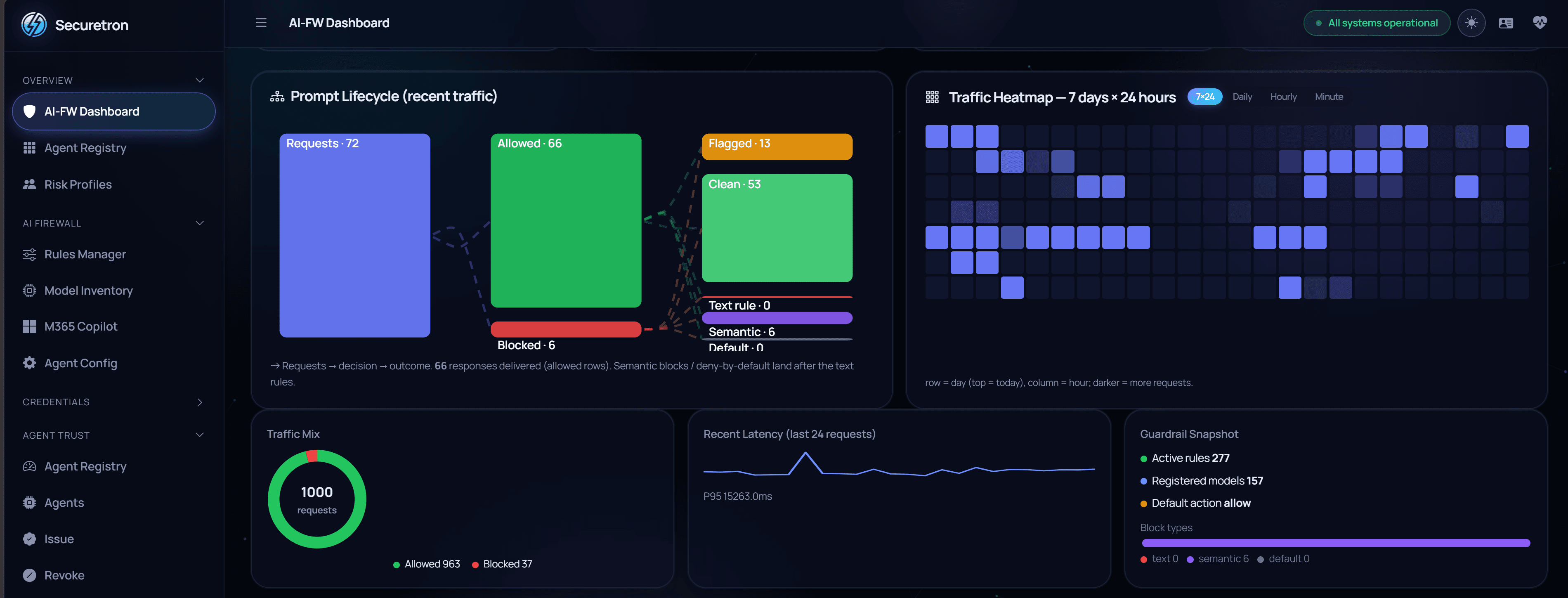Click the people icon beside Risk Profiles
The width and height of the screenshot is (1568, 598).
click(29, 184)
